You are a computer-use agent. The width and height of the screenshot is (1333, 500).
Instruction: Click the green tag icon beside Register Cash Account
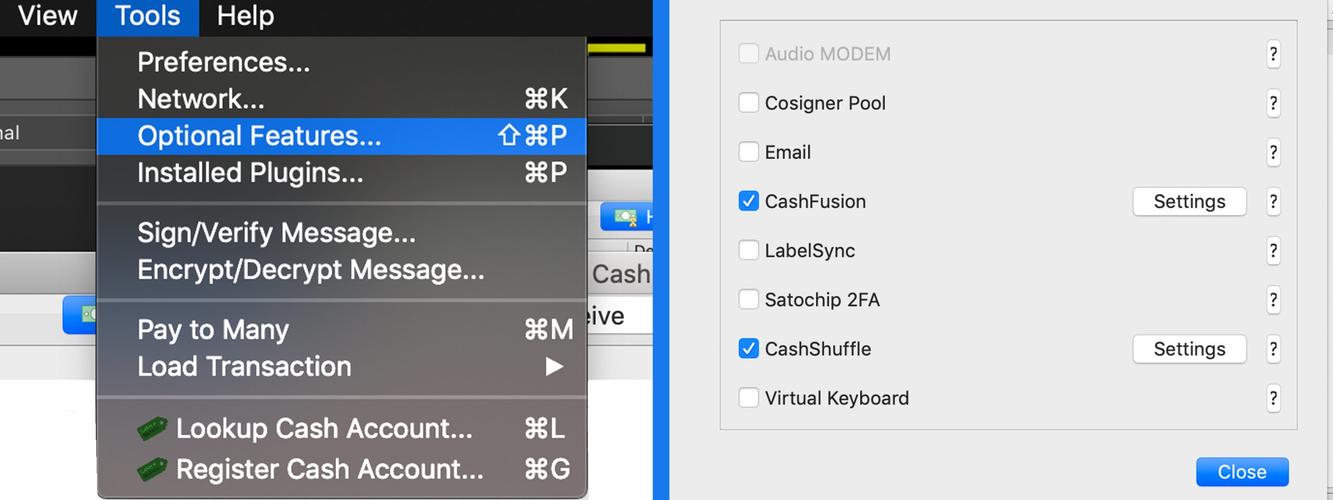[152, 468]
